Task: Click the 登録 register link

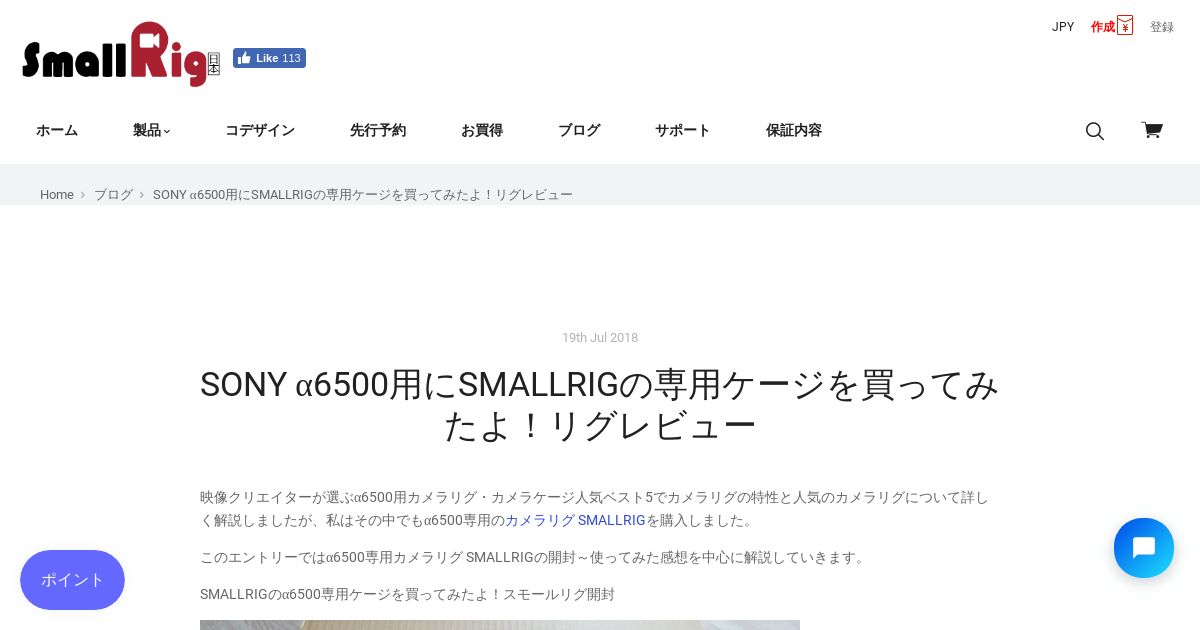Action: point(1162,27)
